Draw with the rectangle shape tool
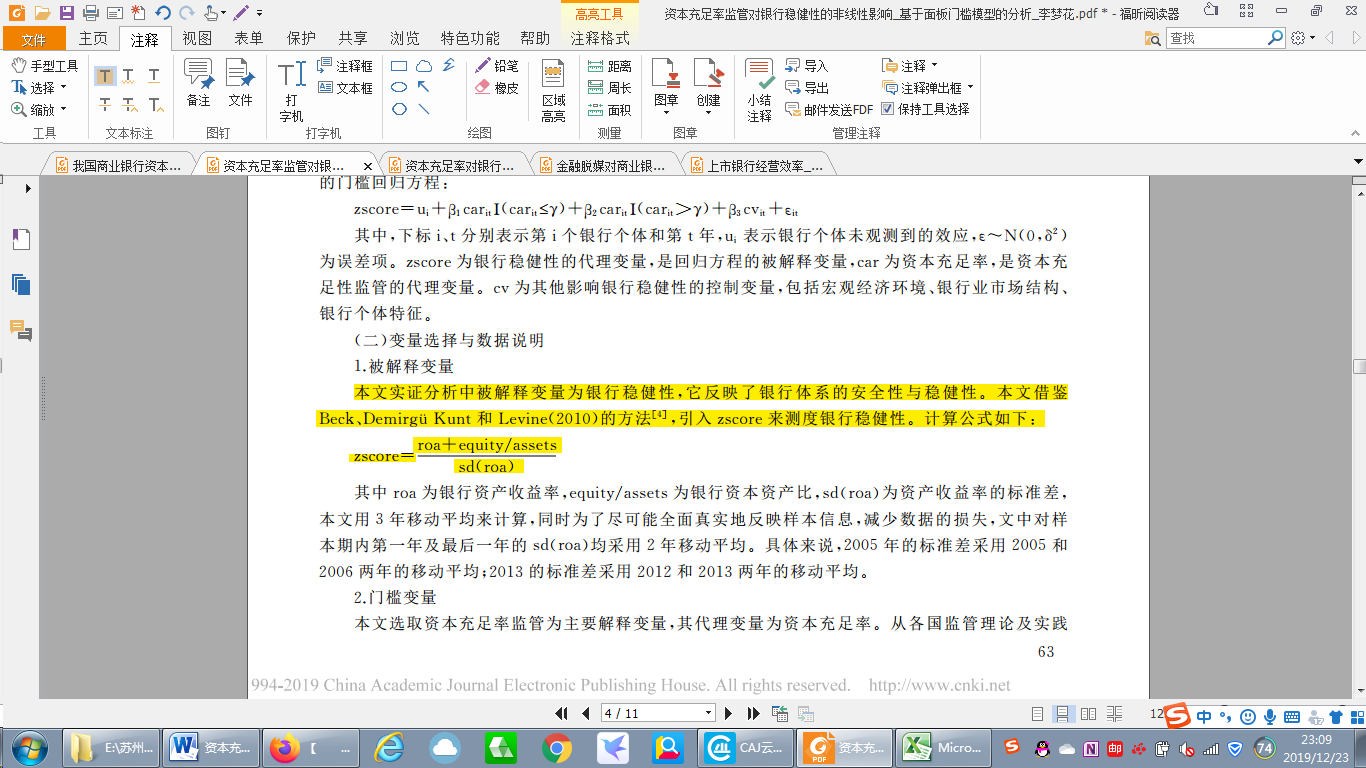1366x768 pixels. click(399, 66)
